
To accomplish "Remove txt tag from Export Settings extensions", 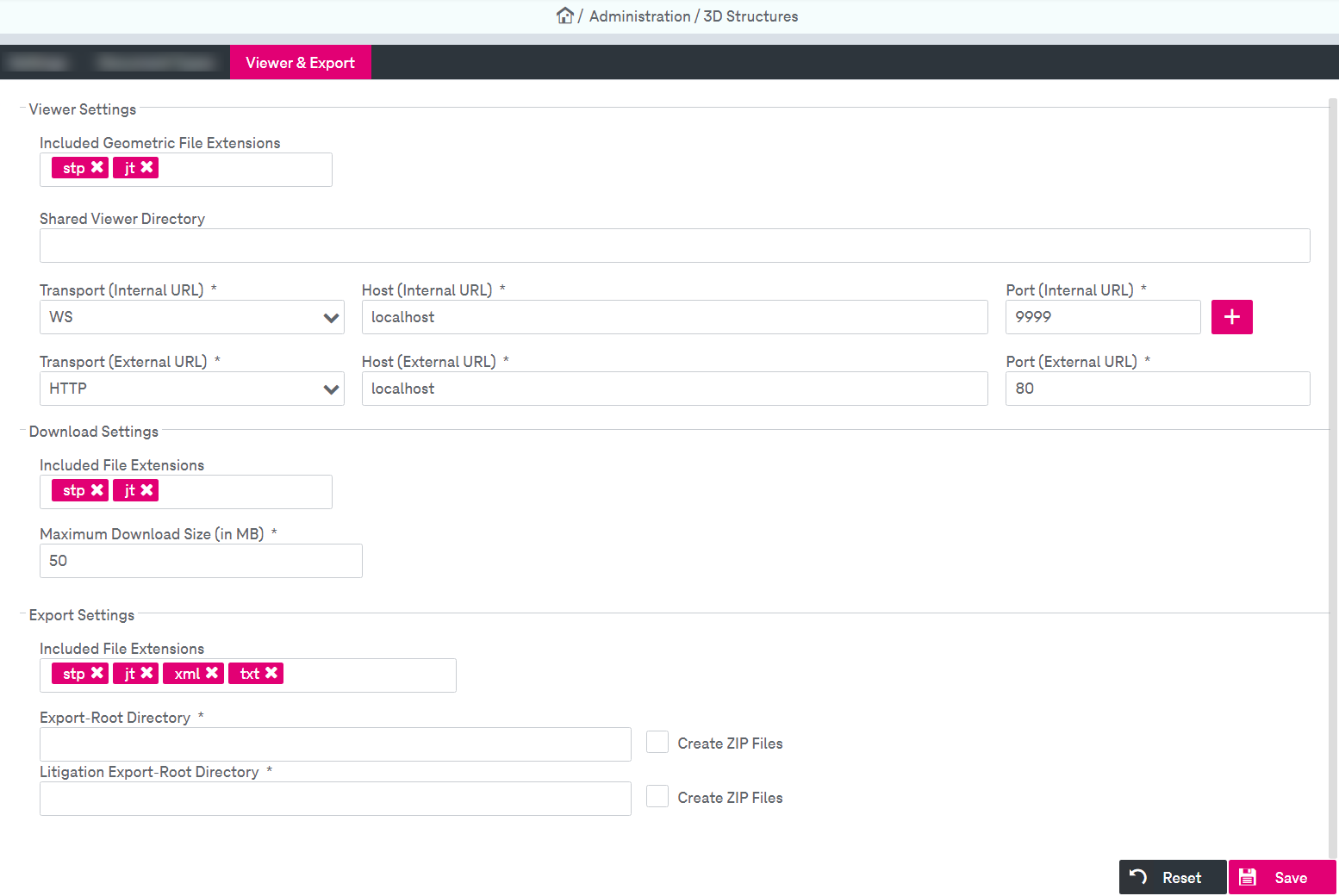I will (x=271, y=673).
